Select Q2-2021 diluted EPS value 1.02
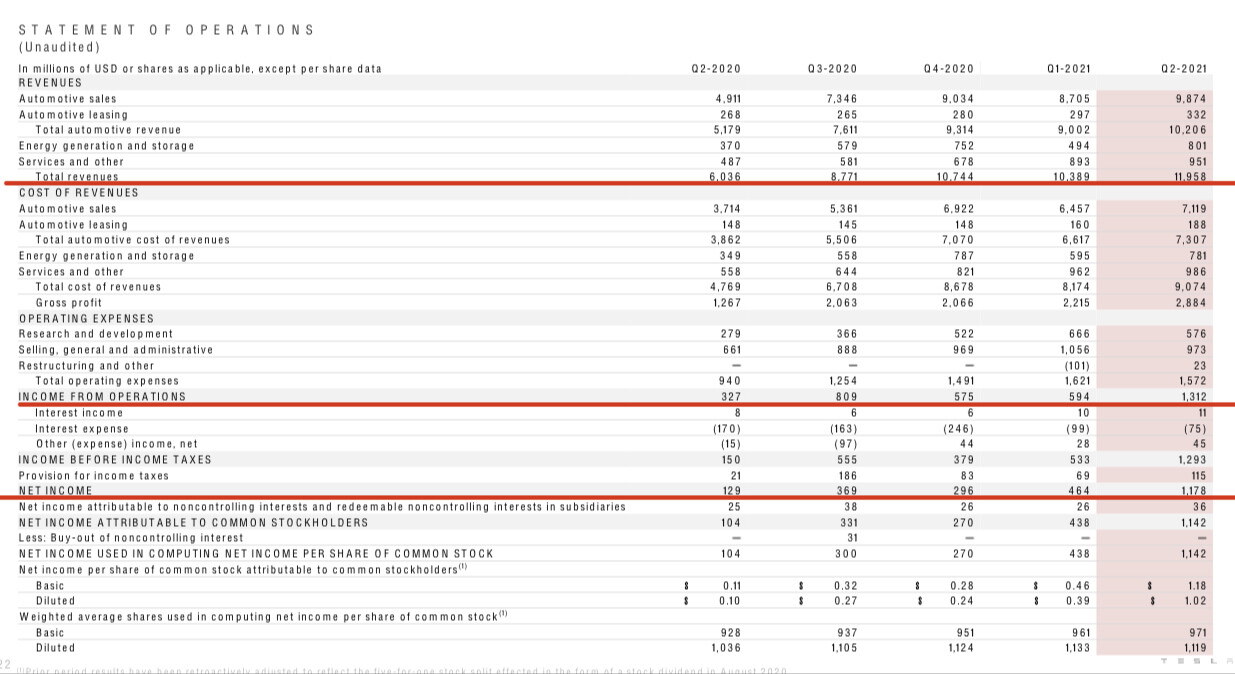 pyautogui.click(x=1197, y=600)
